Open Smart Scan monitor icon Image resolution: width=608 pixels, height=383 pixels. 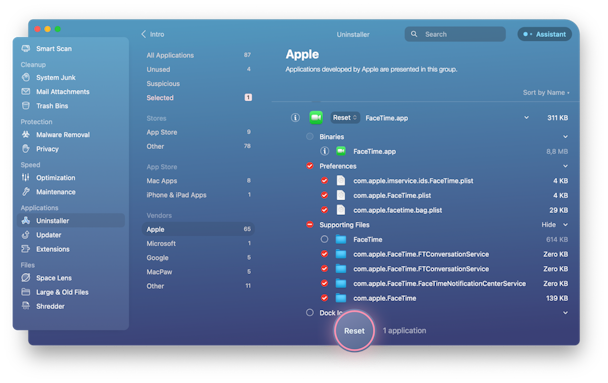pyautogui.click(x=26, y=48)
